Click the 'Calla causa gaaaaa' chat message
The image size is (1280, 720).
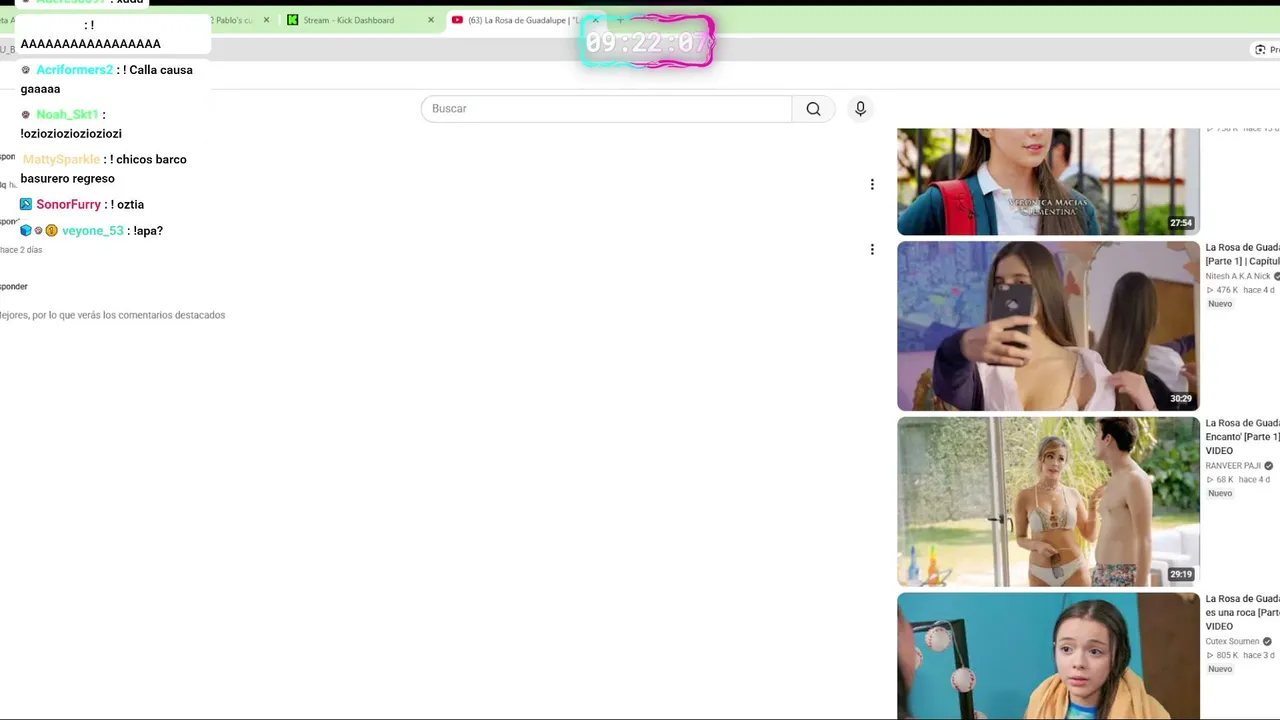[106, 79]
